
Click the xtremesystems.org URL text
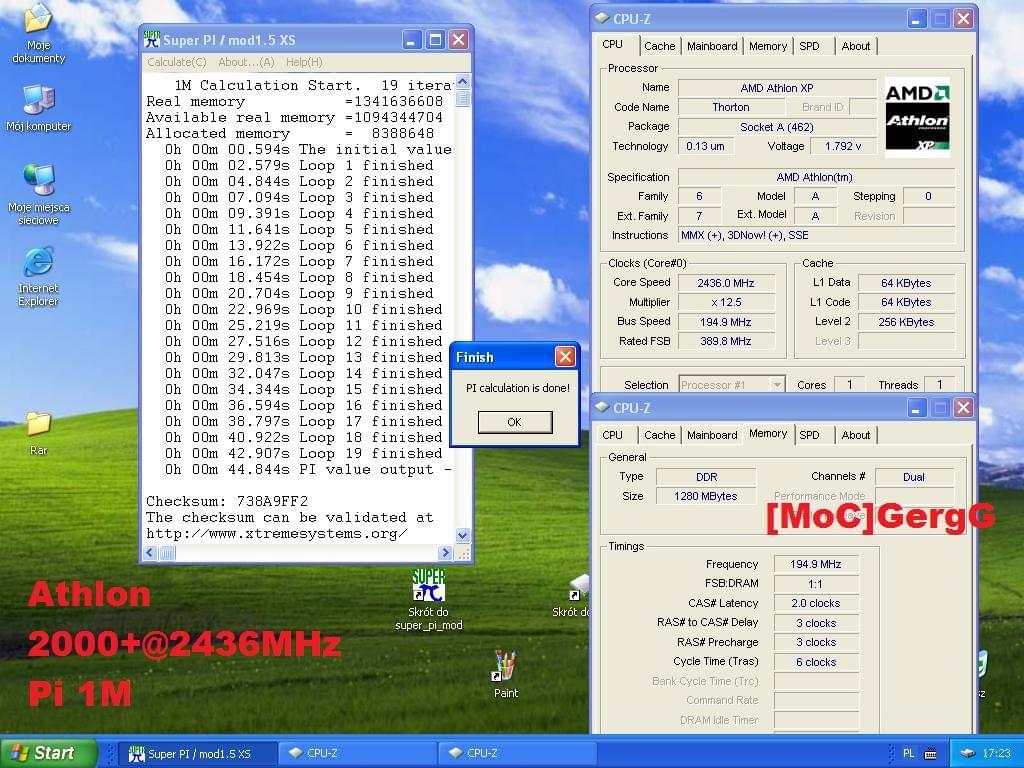(276, 534)
